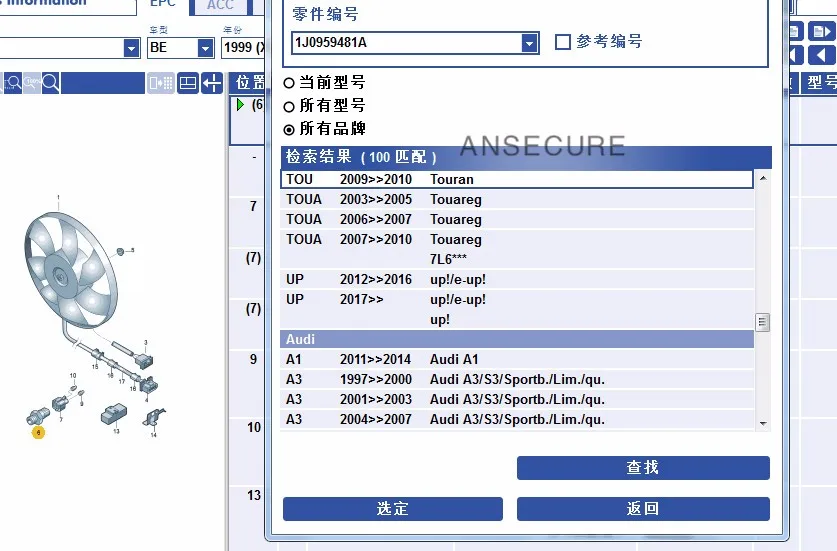Click the yellow callout 6 in diagram

38,432
